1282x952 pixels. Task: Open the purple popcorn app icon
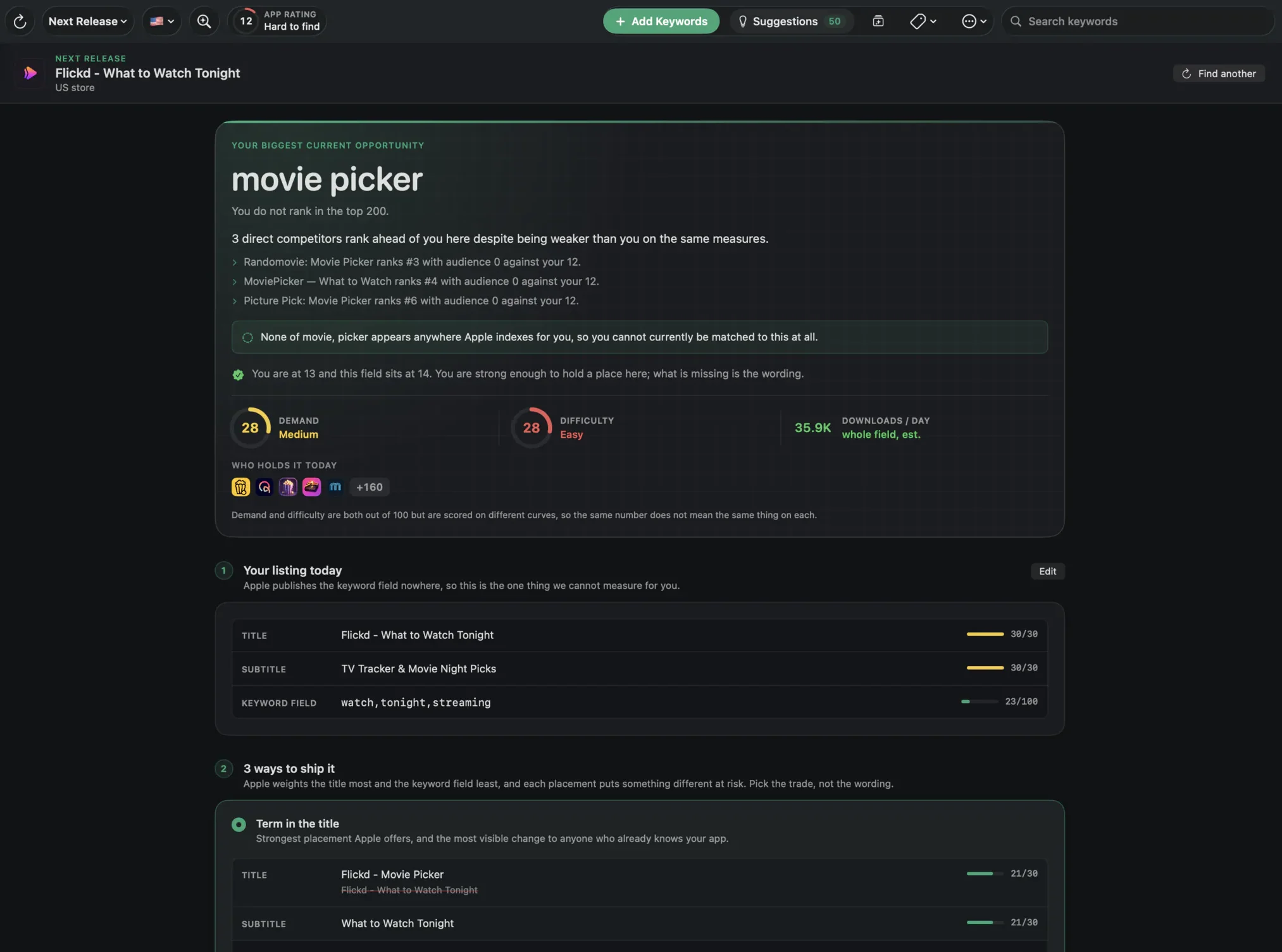[288, 487]
